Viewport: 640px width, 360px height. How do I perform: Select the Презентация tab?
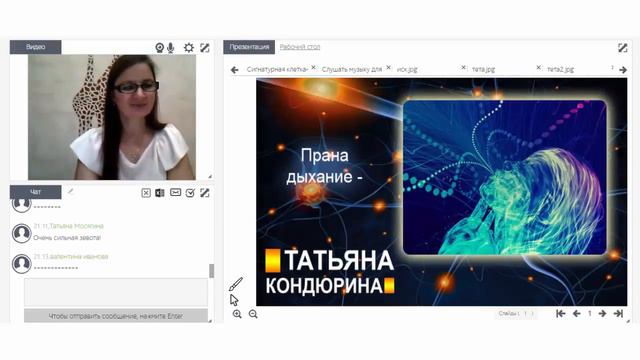pos(249,47)
